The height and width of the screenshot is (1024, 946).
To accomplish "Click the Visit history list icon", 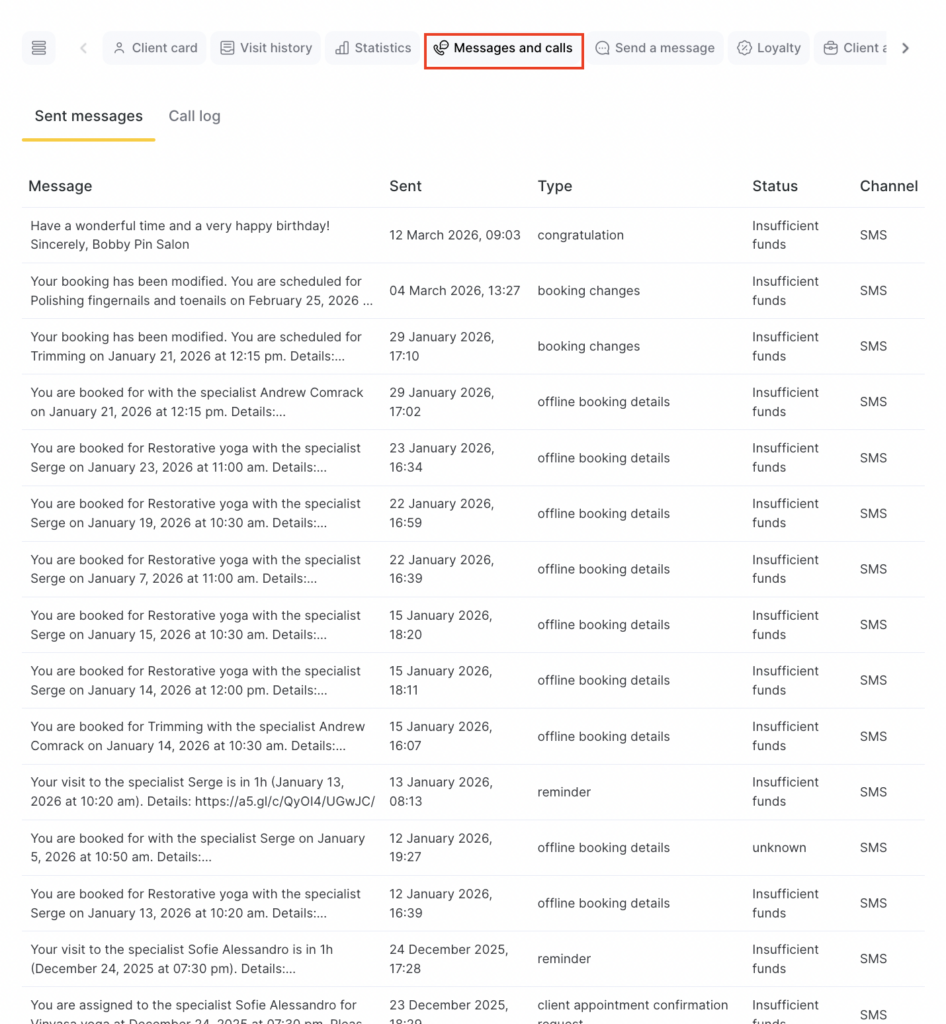I will 228,48.
